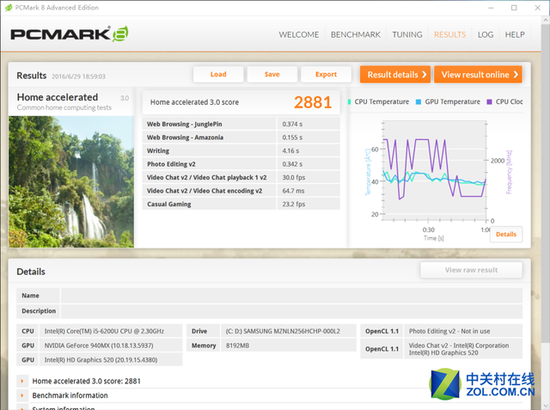Toggle CPU Clock legend swatch

pos(489,102)
